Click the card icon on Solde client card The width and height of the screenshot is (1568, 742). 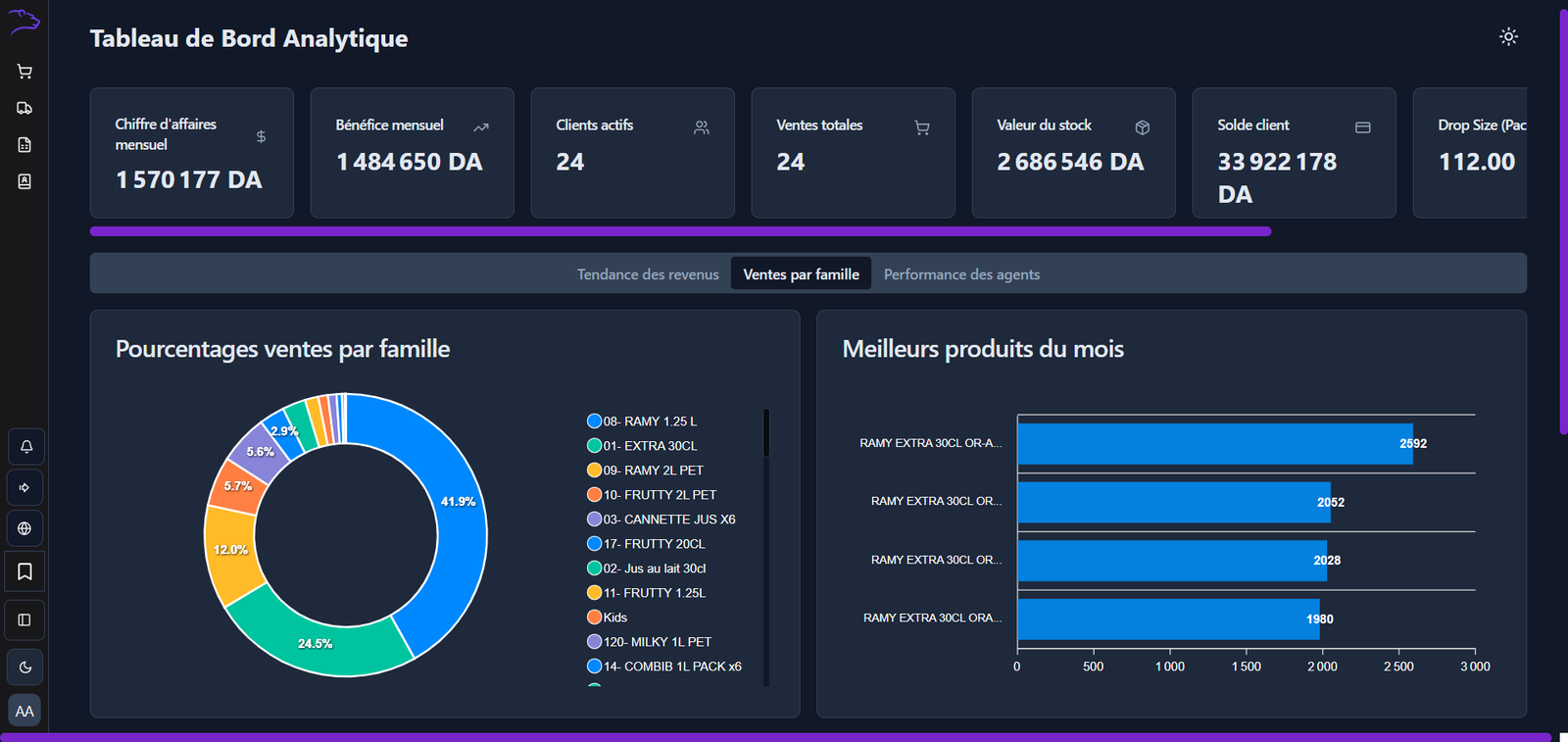pyautogui.click(x=1363, y=127)
